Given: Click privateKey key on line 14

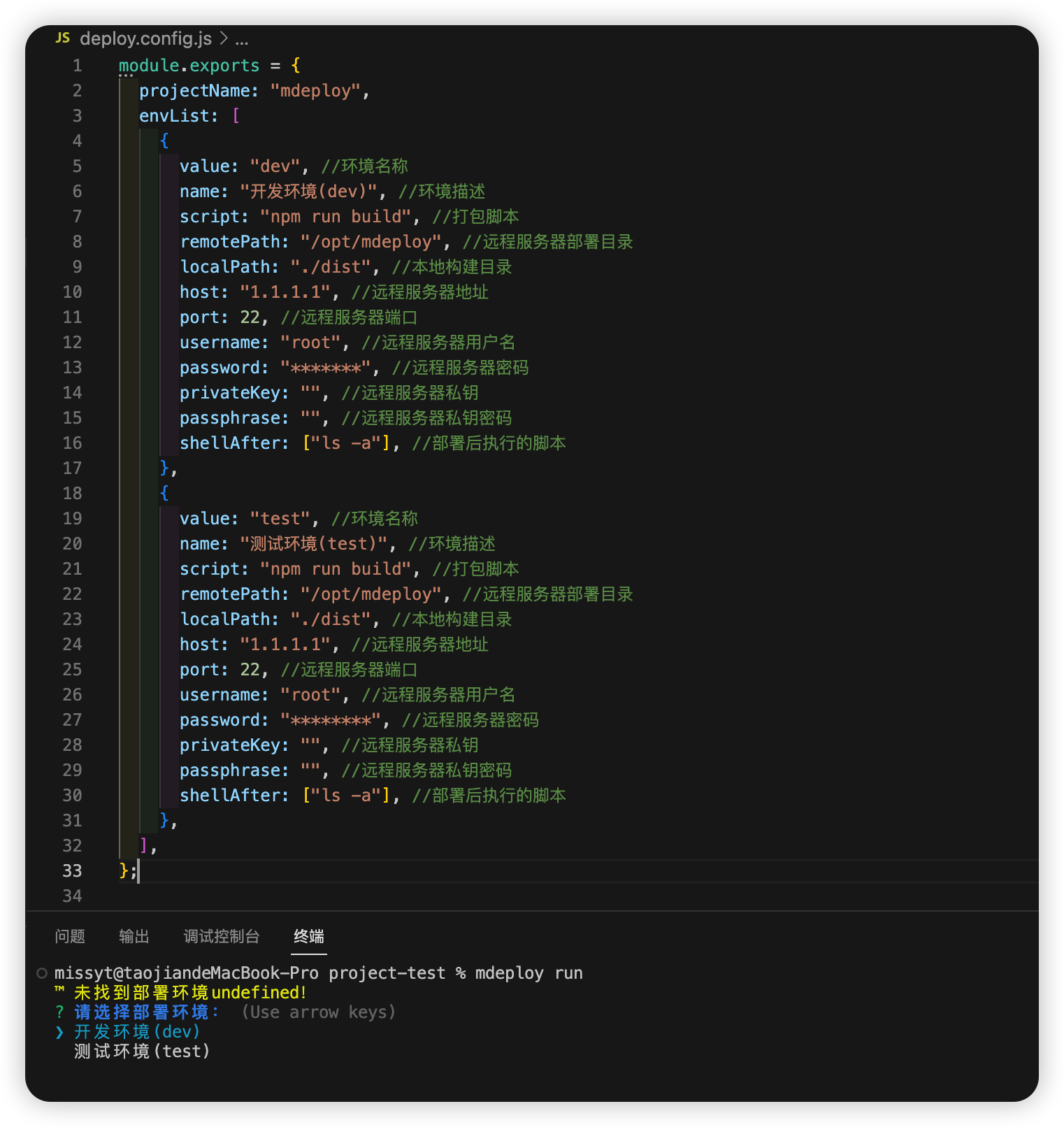Looking at the screenshot, I should (x=229, y=393).
